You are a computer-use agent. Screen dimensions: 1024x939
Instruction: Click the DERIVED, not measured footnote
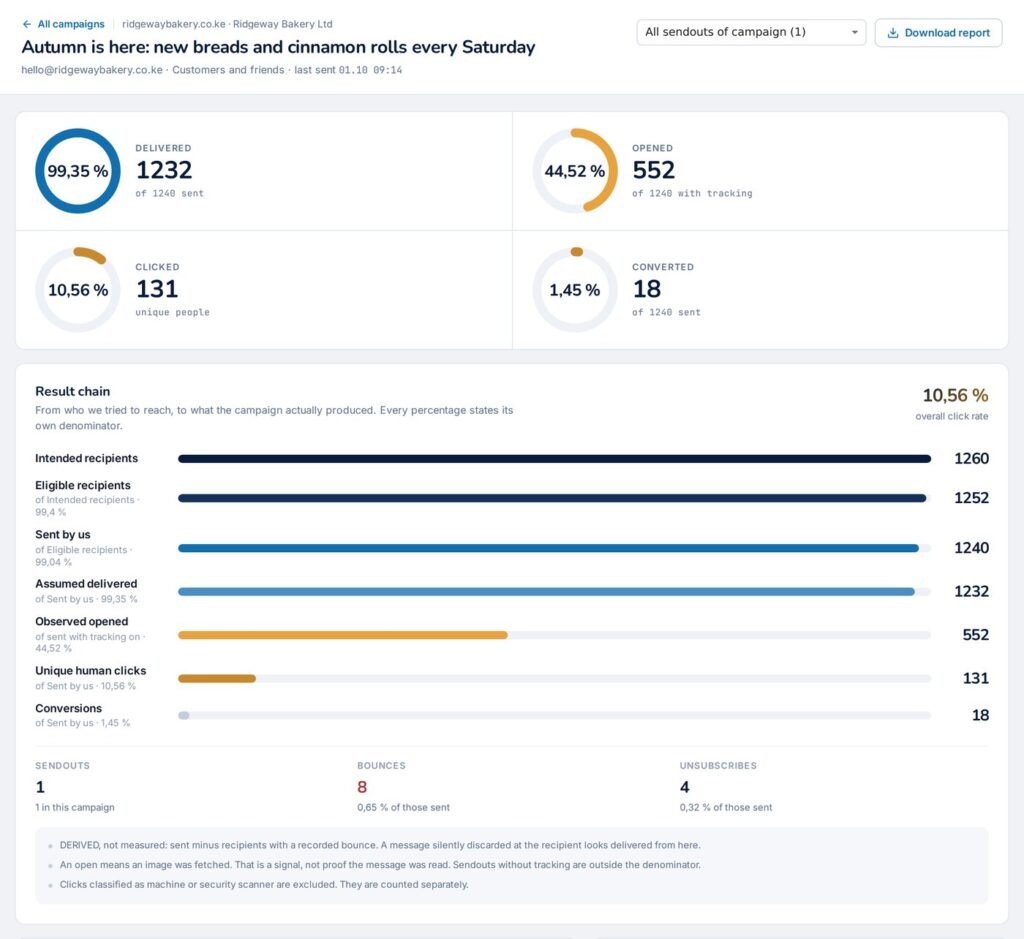click(x=380, y=845)
